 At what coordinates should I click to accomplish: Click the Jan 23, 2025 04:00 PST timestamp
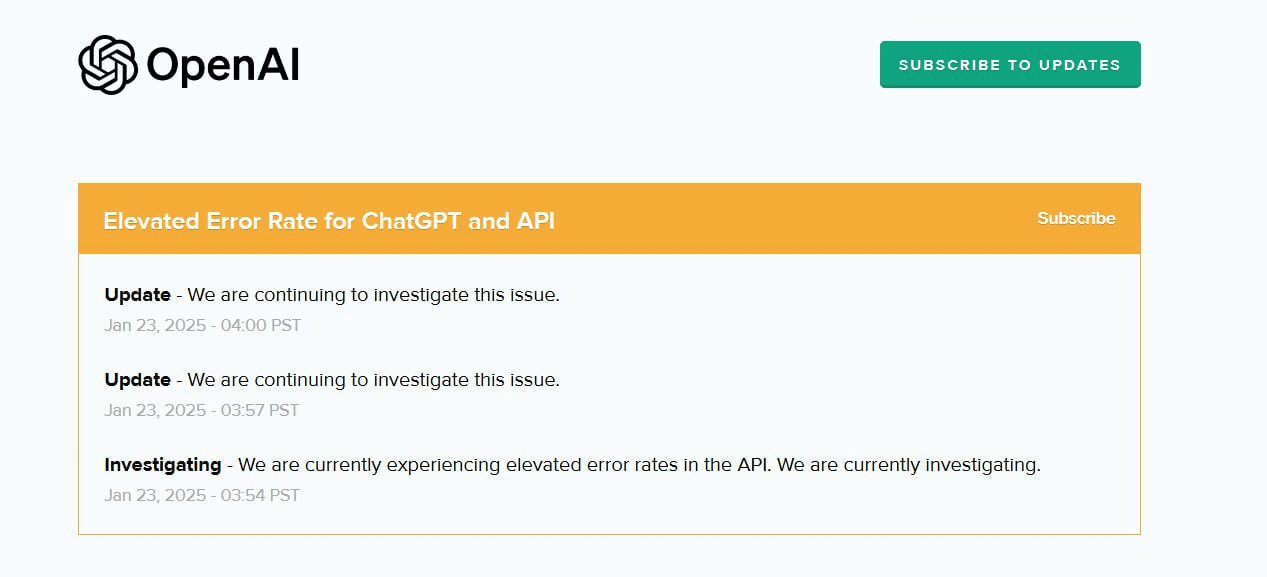[x=202, y=325]
